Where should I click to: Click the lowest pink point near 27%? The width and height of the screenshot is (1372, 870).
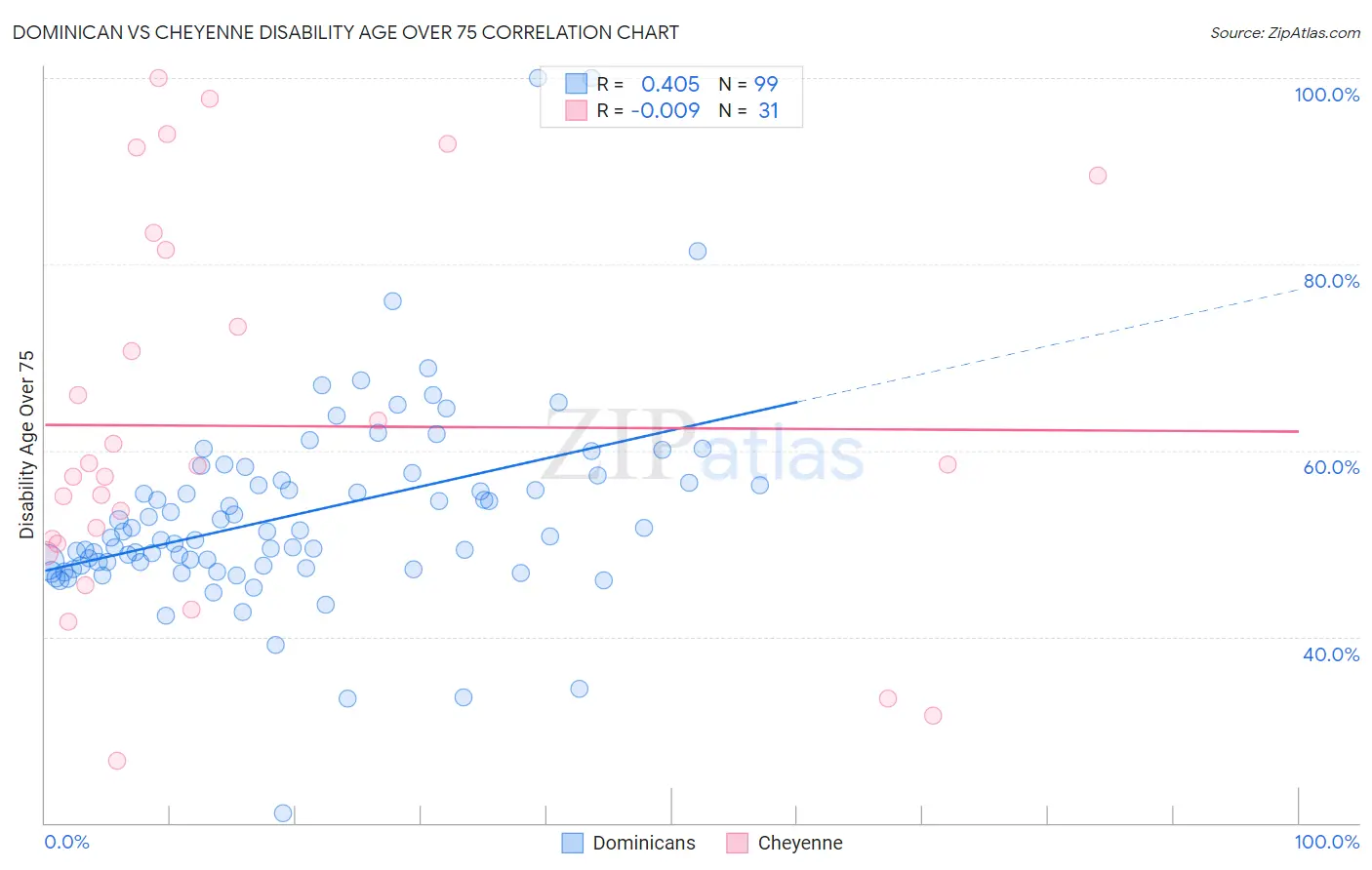coord(117,761)
